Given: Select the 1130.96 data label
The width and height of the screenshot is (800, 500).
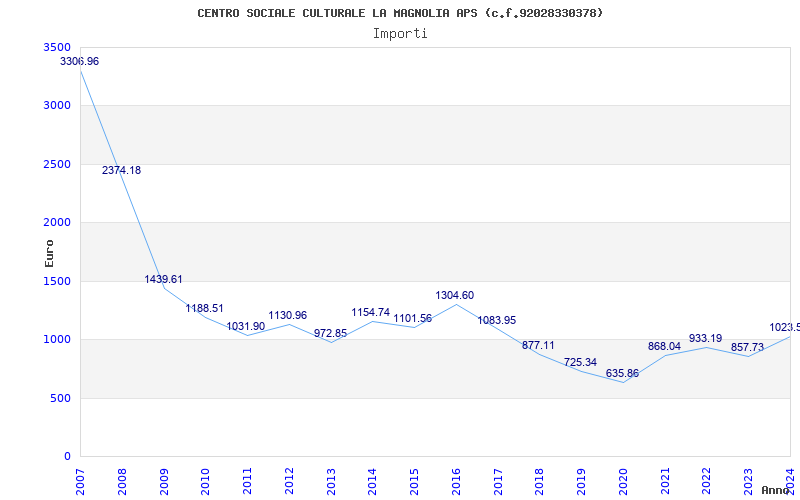Looking at the screenshot, I should 288,315.
